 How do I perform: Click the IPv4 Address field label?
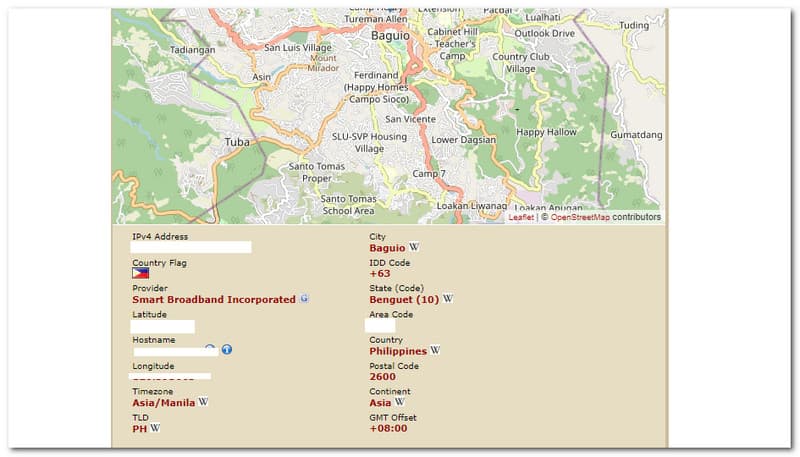160,237
